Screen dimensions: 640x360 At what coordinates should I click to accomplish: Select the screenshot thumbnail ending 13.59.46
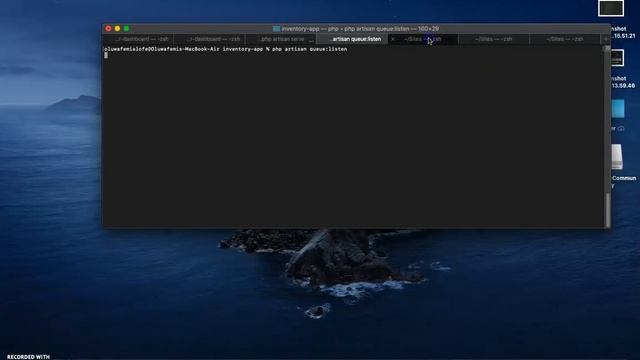(x=617, y=58)
